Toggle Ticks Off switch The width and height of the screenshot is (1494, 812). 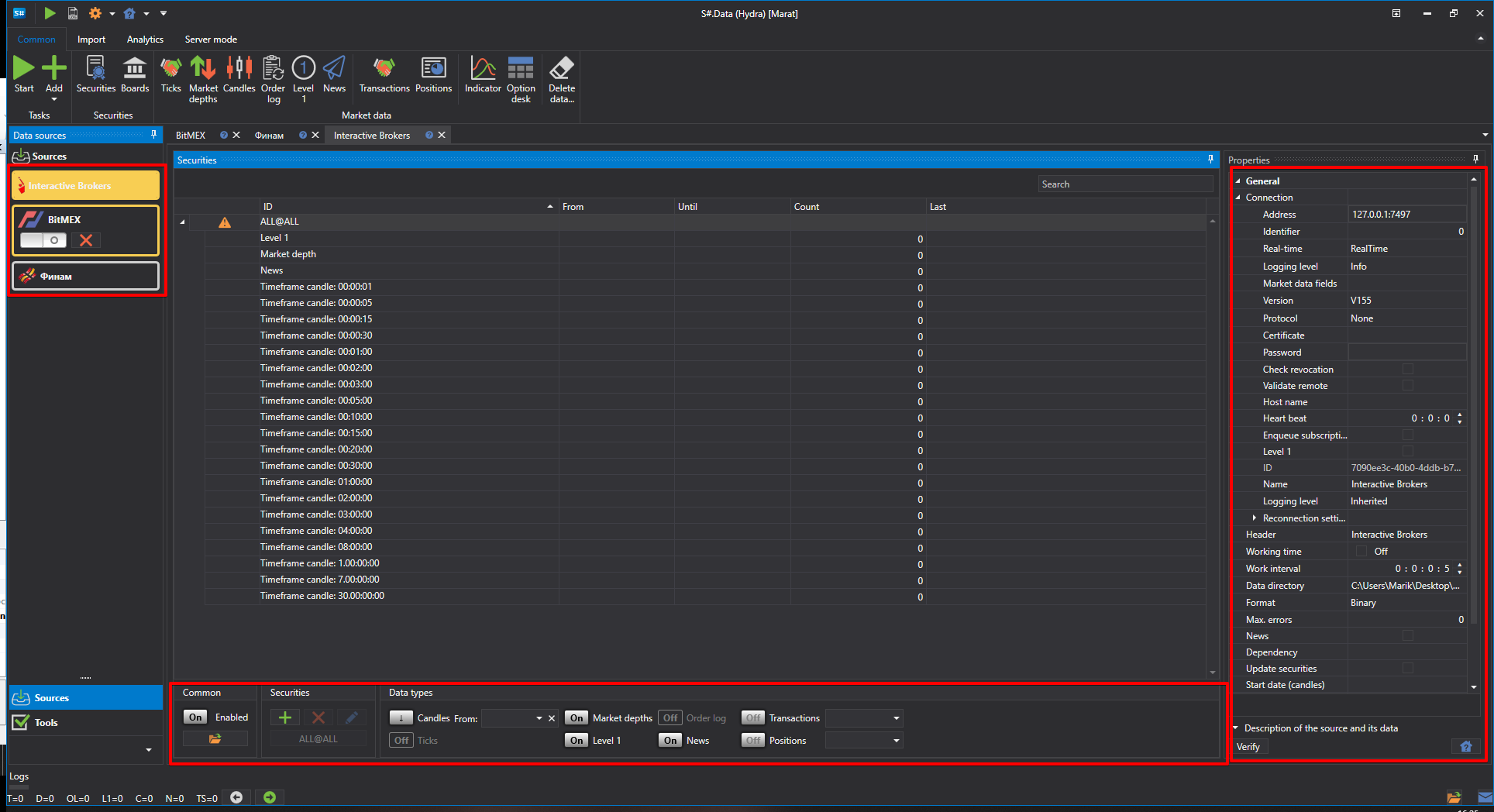pyautogui.click(x=401, y=741)
